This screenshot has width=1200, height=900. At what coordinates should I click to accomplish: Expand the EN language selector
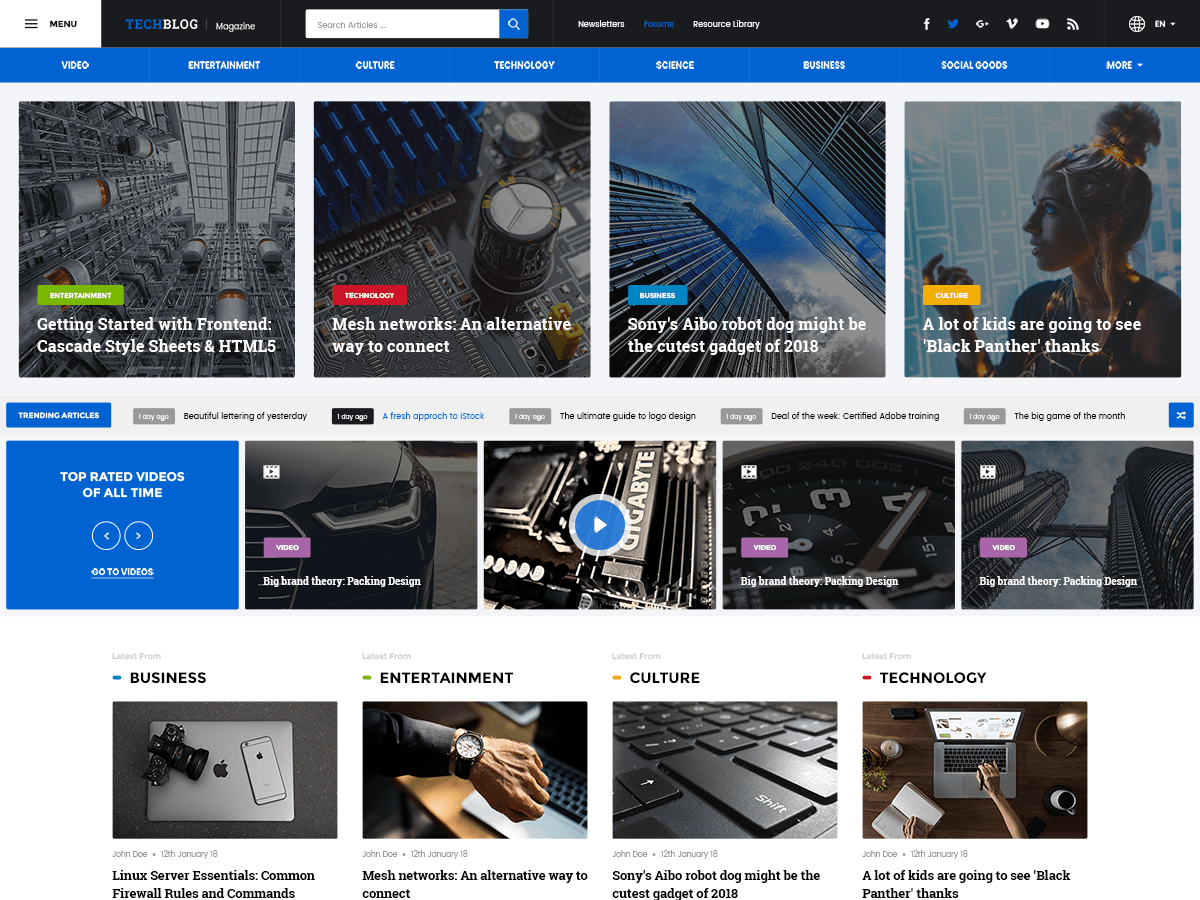pyautogui.click(x=1151, y=24)
